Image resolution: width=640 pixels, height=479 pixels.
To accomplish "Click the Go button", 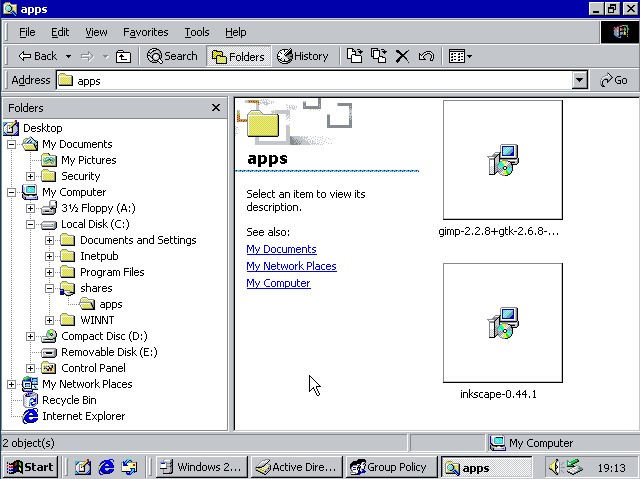I will pos(613,80).
